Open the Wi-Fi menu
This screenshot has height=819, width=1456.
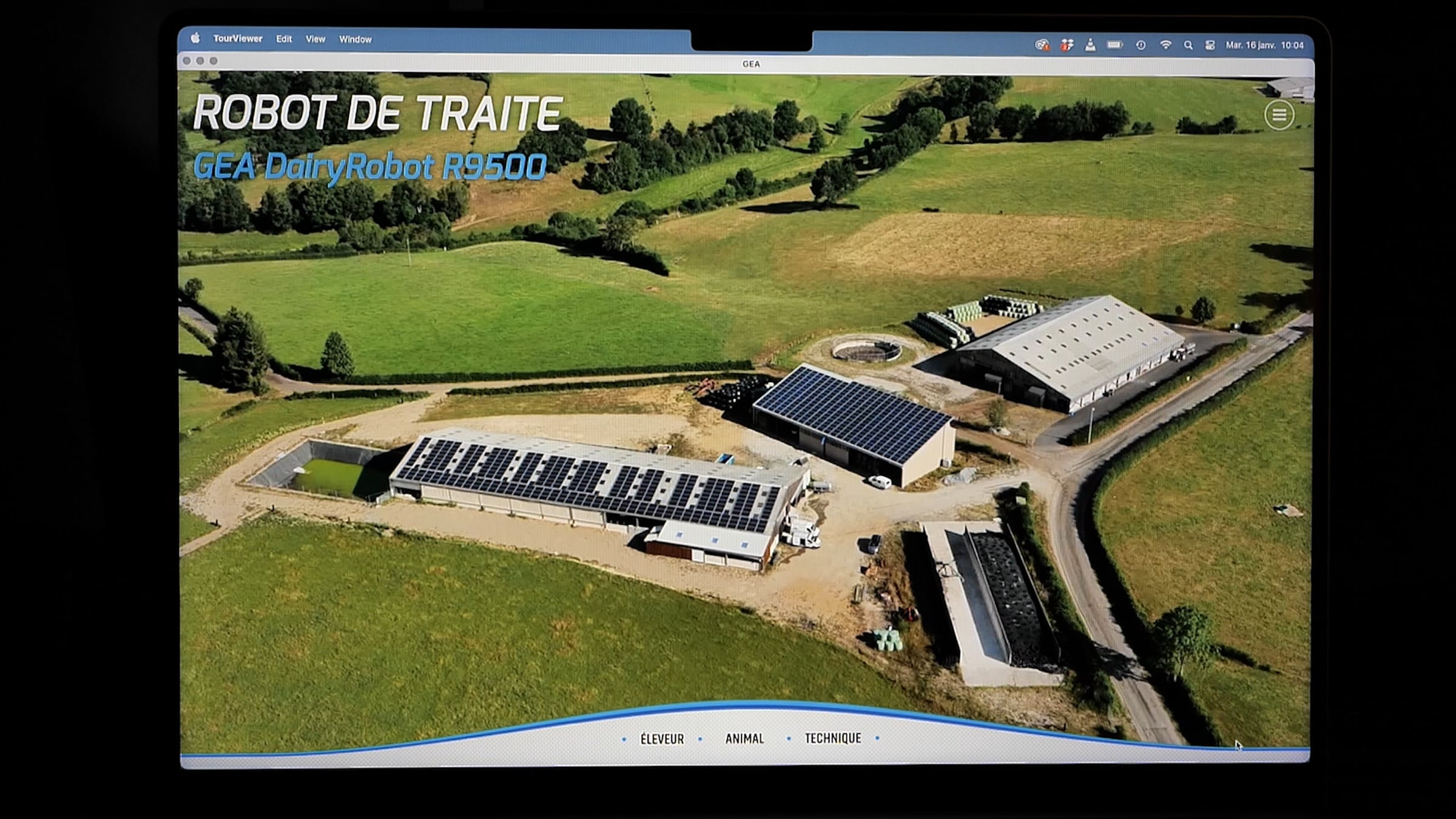tap(1165, 45)
